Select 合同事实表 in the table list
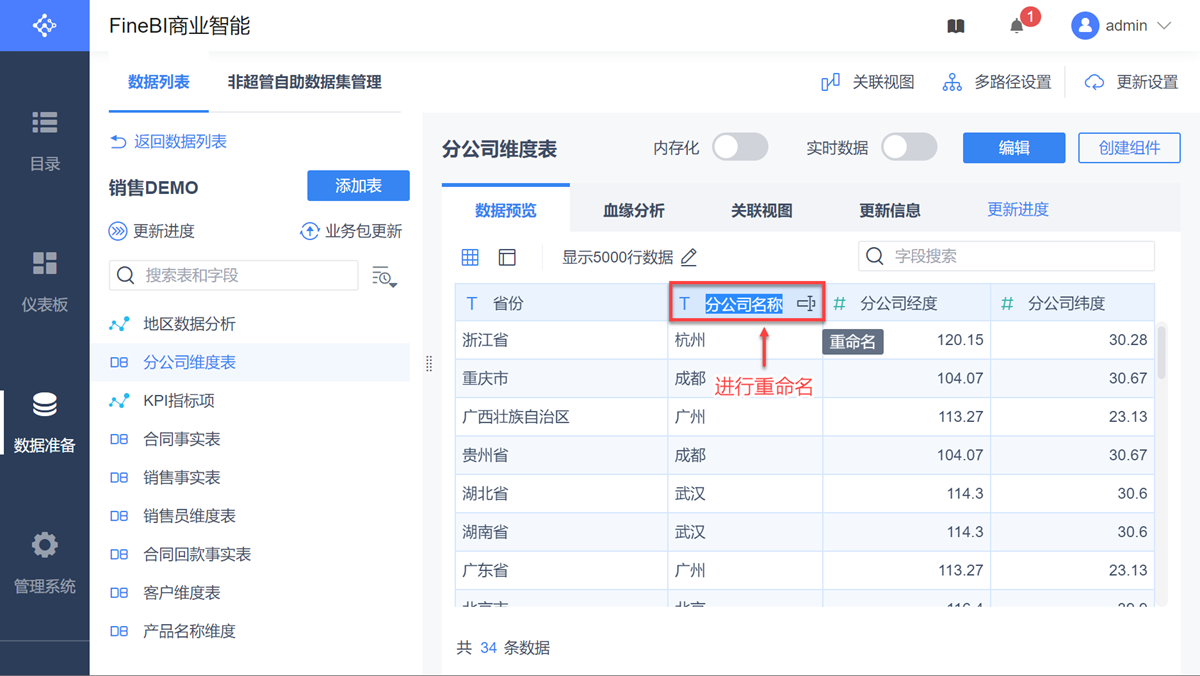Image resolution: width=1200 pixels, height=676 pixels. 182,439
